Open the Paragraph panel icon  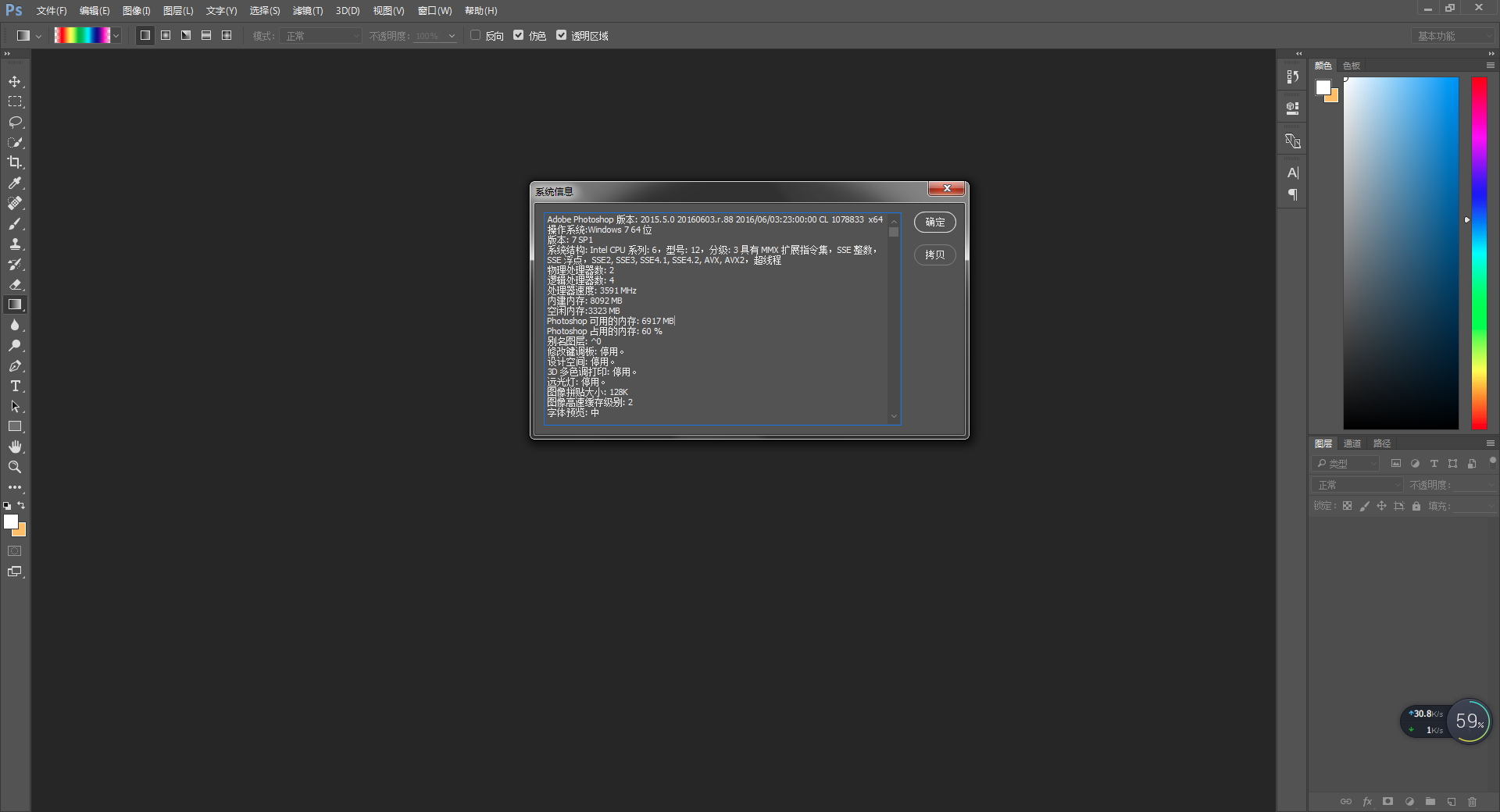(x=1293, y=194)
